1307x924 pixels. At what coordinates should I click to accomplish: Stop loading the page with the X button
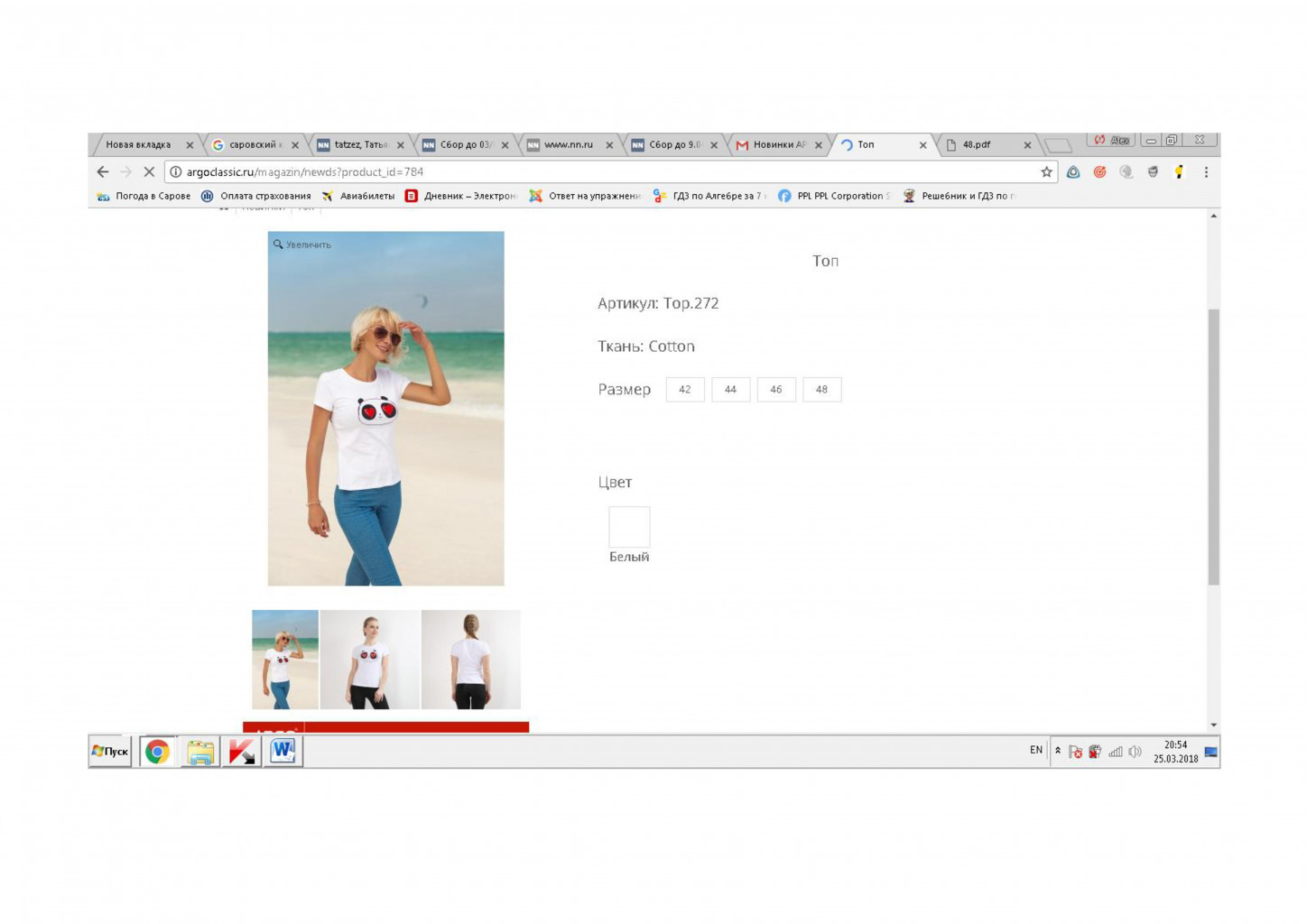[149, 171]
